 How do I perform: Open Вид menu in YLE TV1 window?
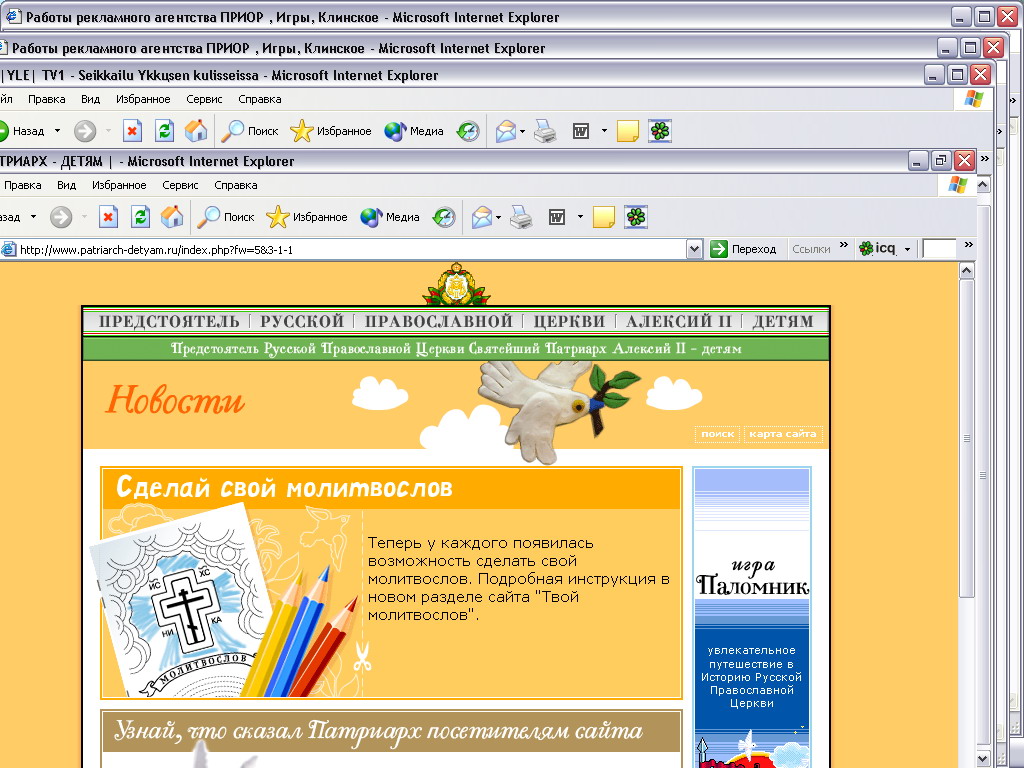[90, 99]
